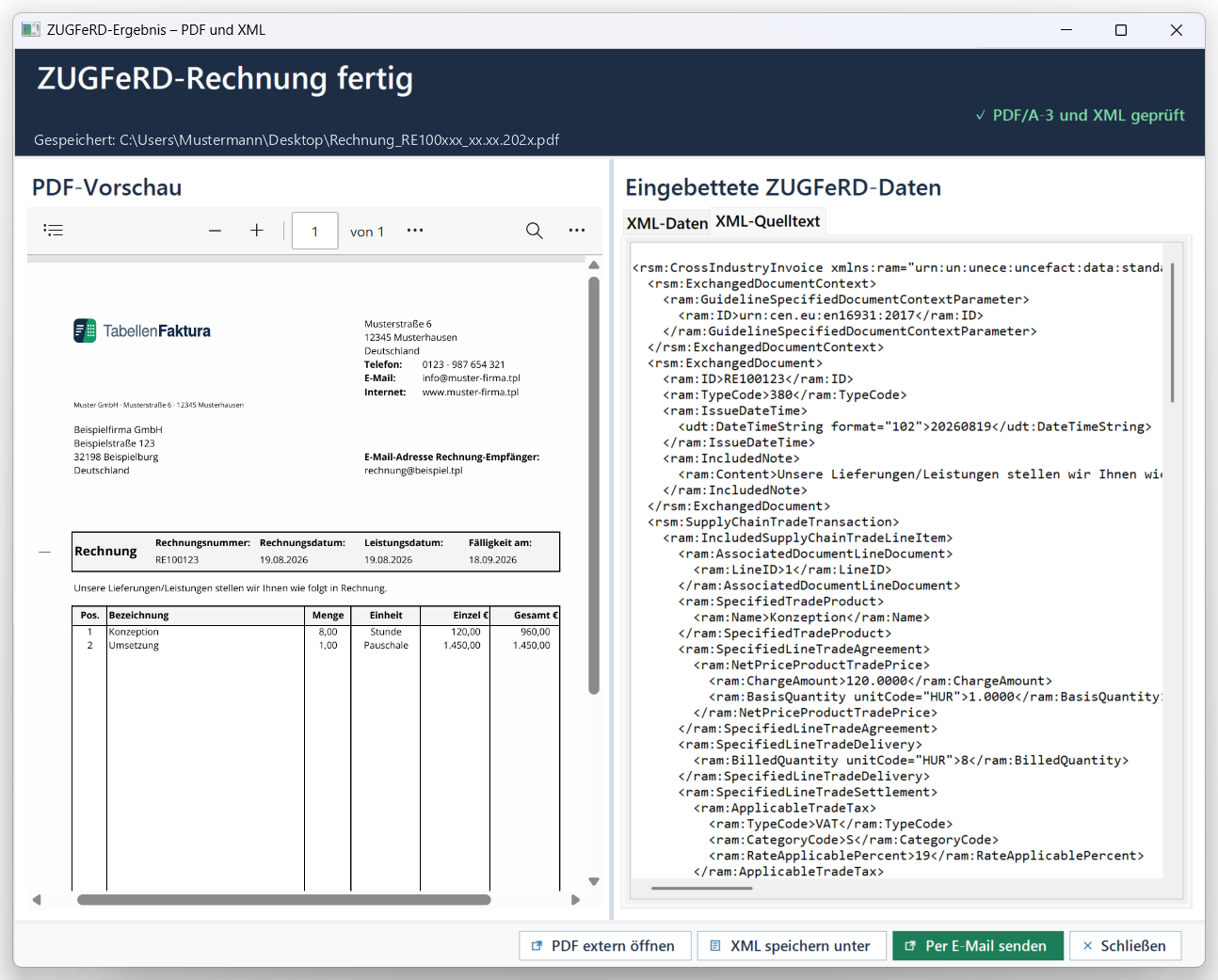Switch to the XML-Daten tab

667,223
